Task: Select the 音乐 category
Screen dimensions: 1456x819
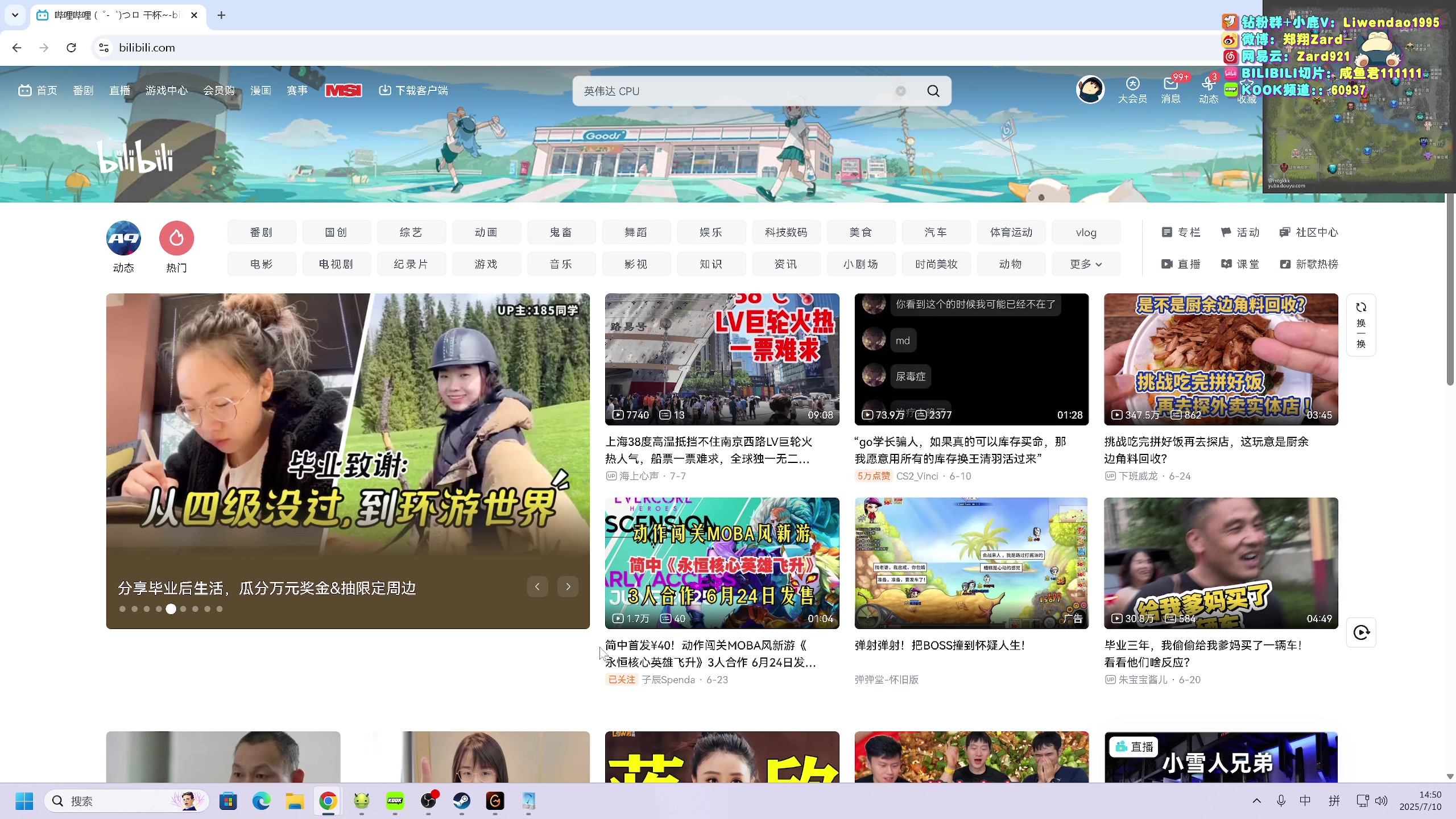Action: (x=561, y=264)
